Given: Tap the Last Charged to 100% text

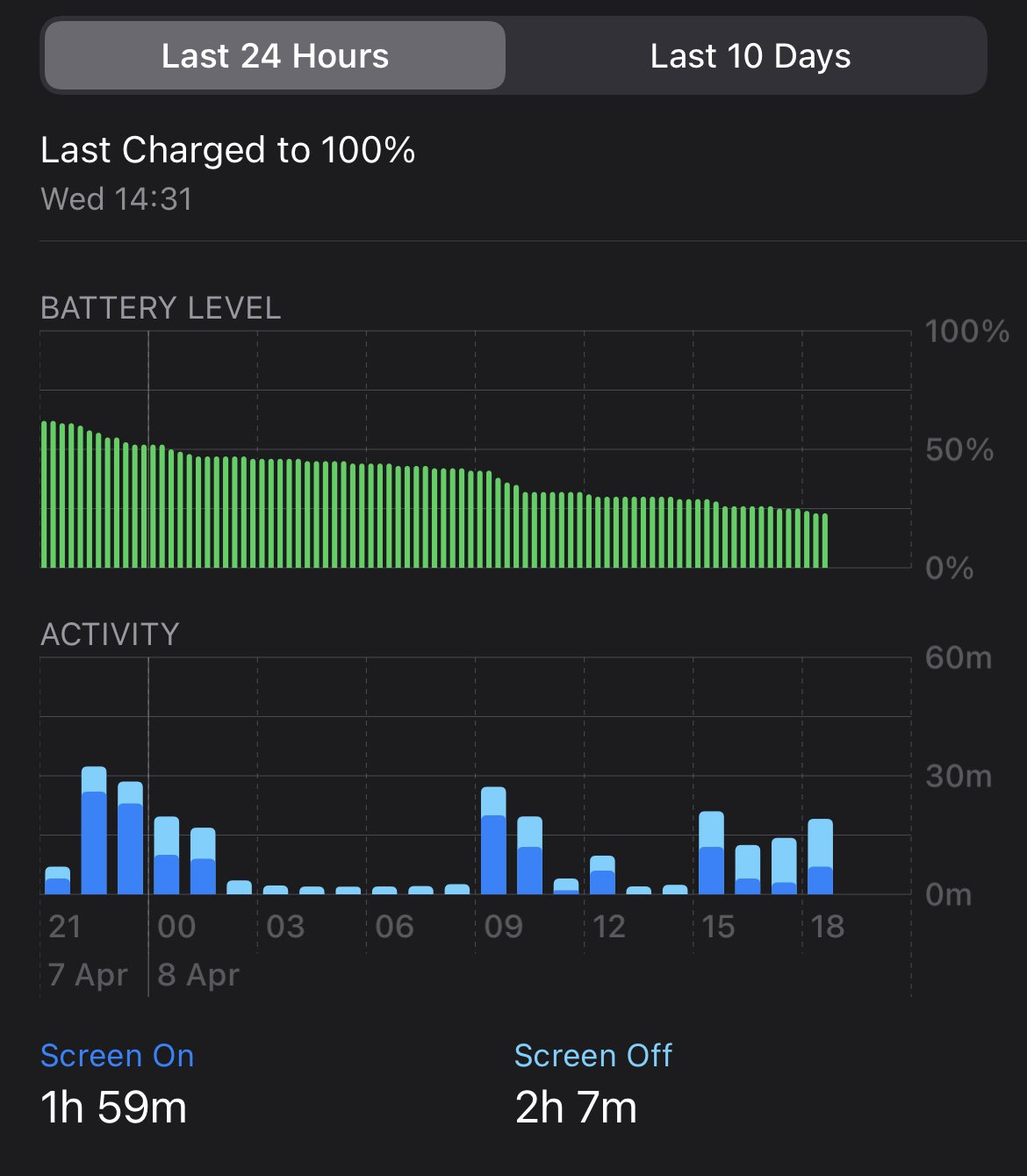Looking at the screenshot, I should 227,150.
